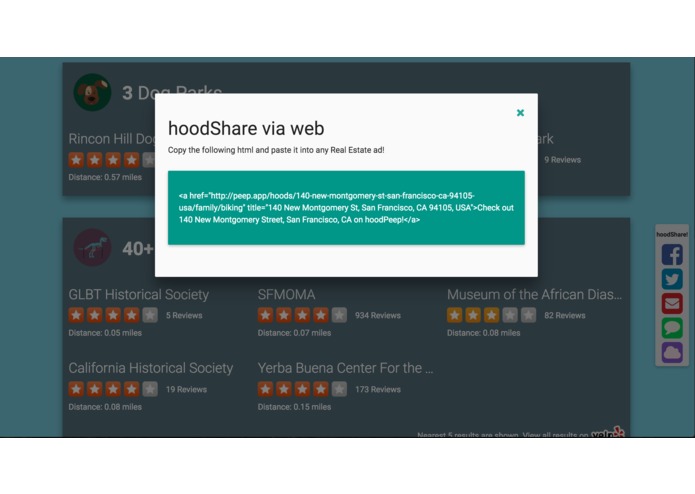695x494 pixels.
Task: Open the California Historical Society listing
Action: [151, 368]
